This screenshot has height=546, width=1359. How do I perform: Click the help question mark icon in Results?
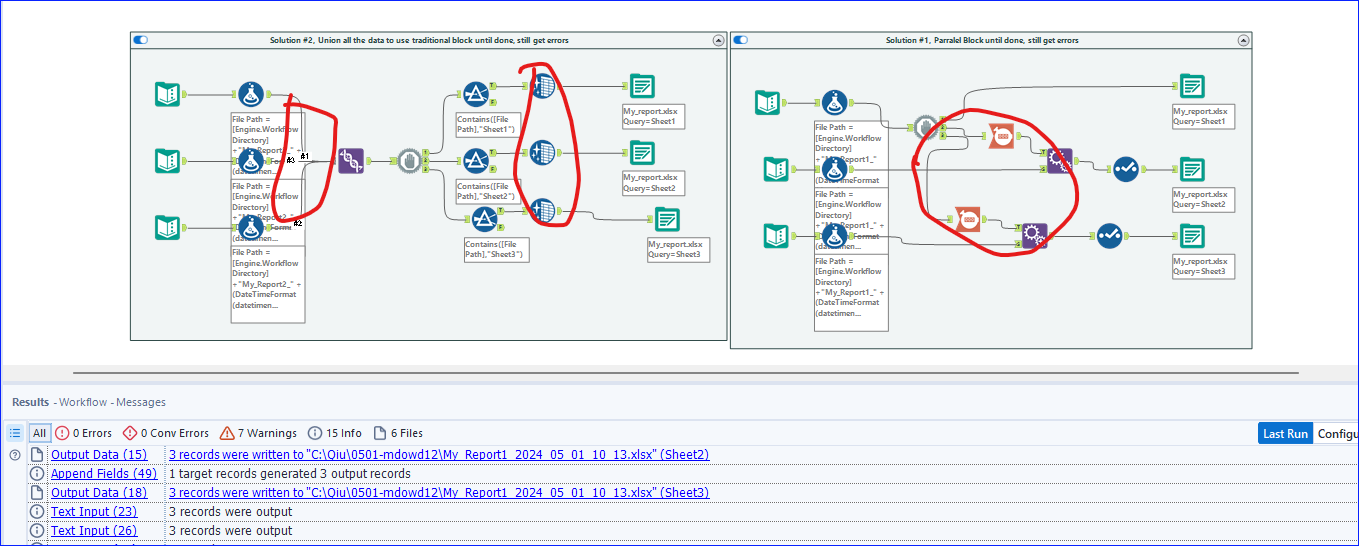pos(14,455)
